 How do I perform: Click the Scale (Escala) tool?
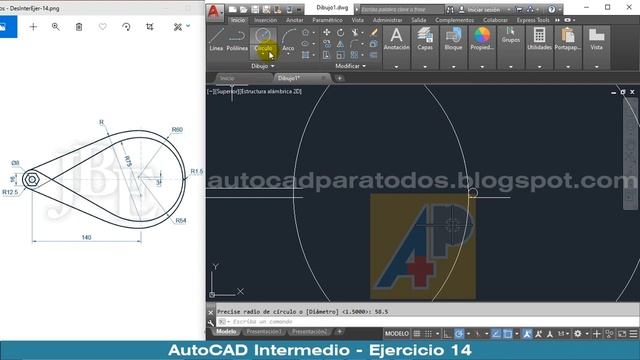coord(340,55)
